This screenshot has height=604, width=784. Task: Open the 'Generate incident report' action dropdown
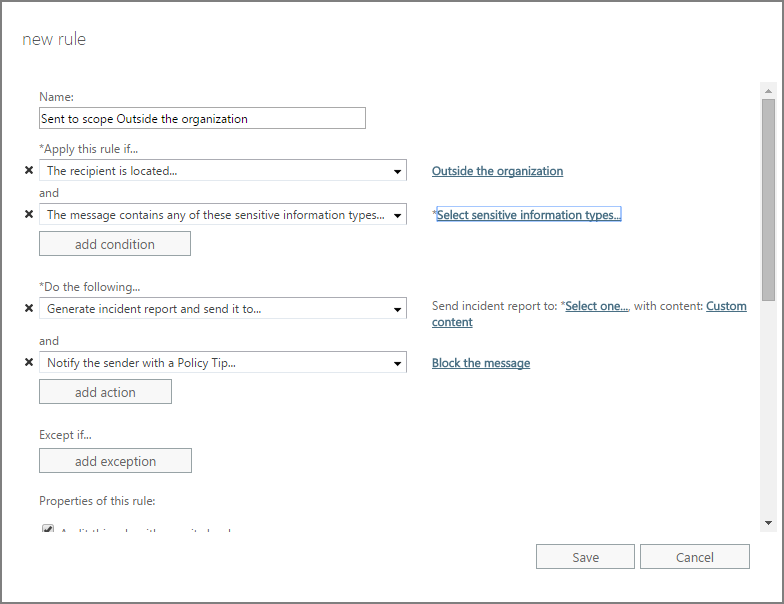coord(223,308)
